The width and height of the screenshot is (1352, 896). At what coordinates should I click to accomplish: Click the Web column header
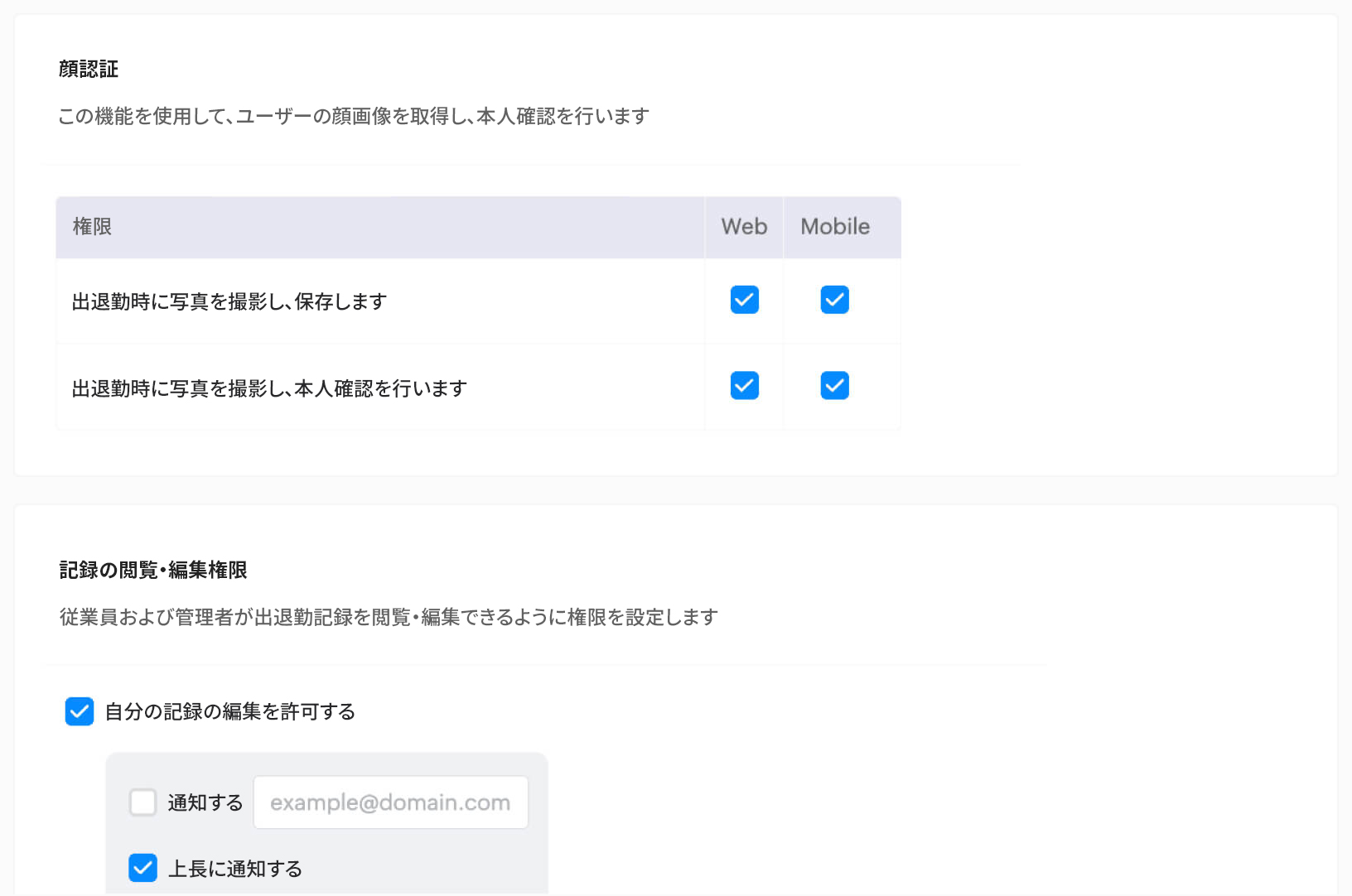tap(743, 226)
